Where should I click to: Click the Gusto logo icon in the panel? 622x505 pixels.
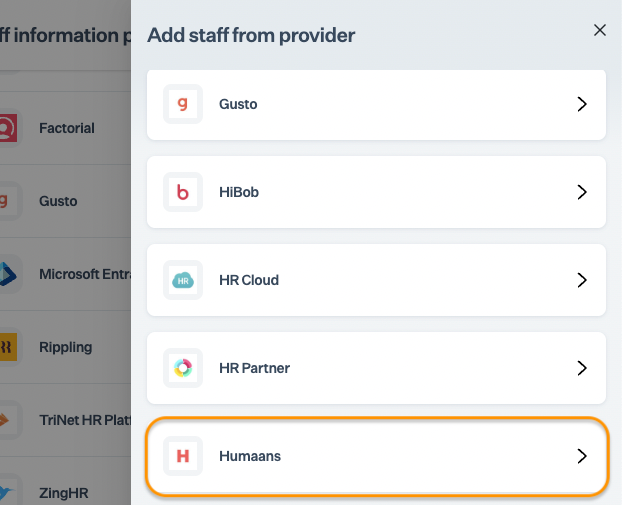pyautogui.click(x=183, y=104)
